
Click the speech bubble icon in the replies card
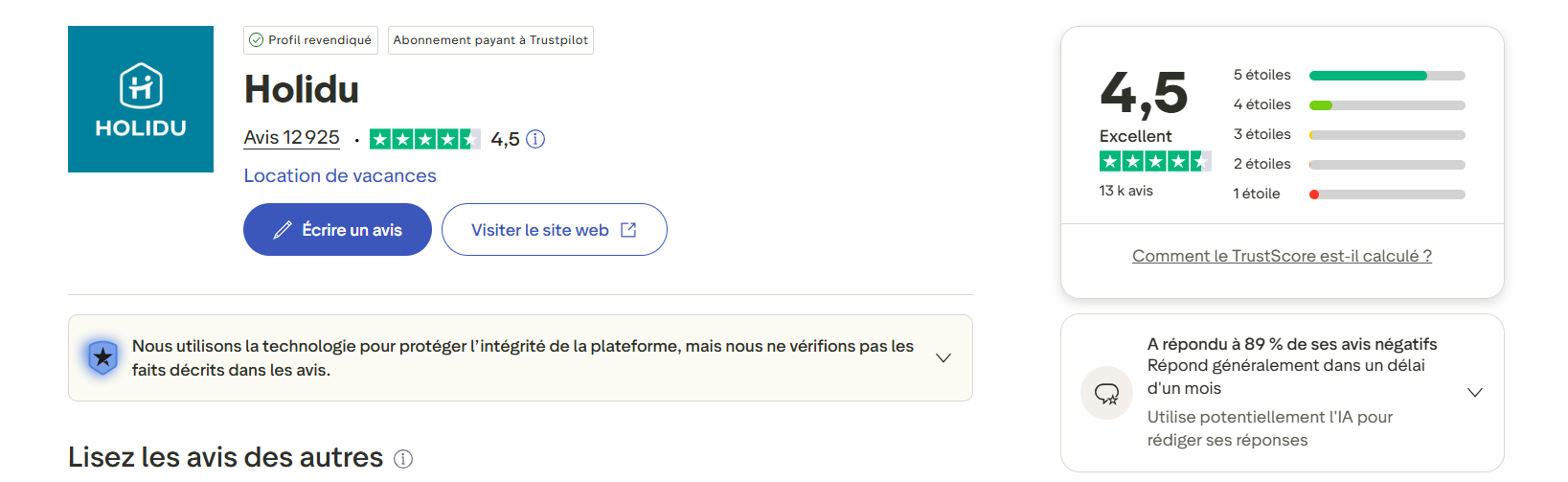[1106, 393]
